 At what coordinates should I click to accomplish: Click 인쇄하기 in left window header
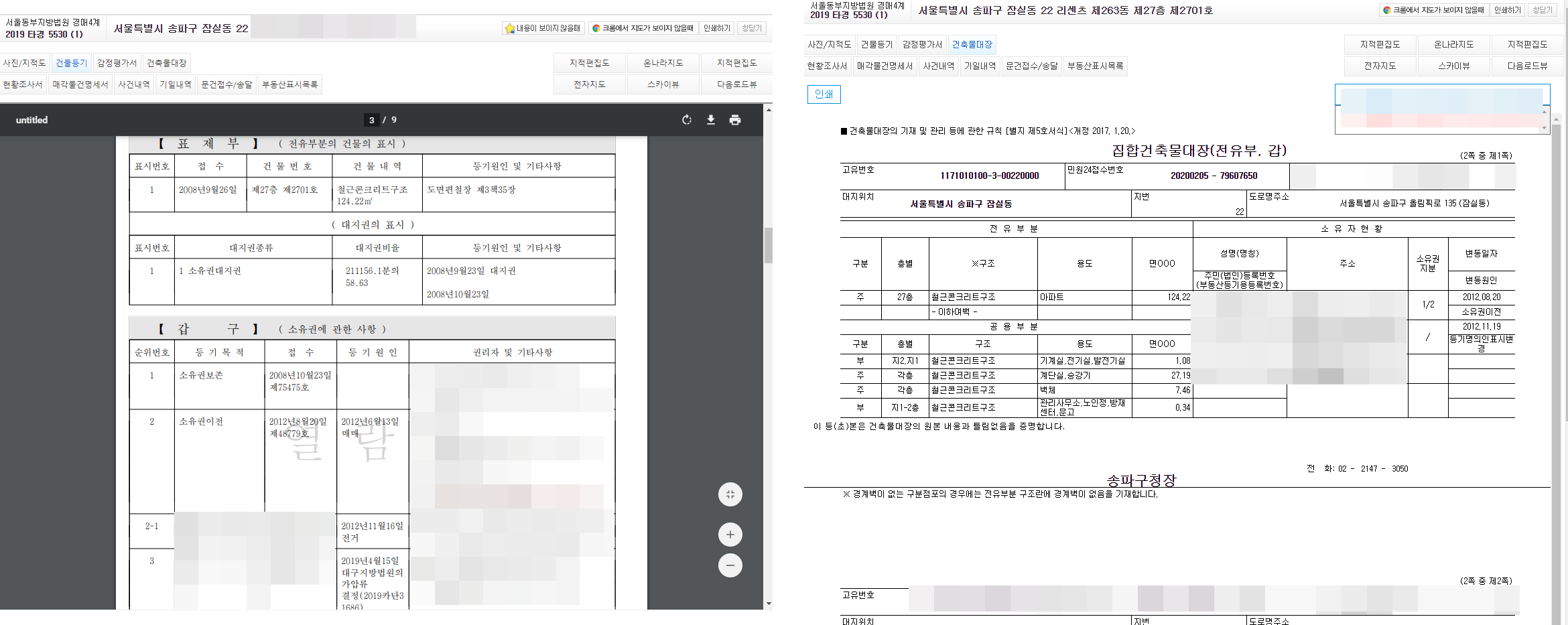click(x=717, y=28)
